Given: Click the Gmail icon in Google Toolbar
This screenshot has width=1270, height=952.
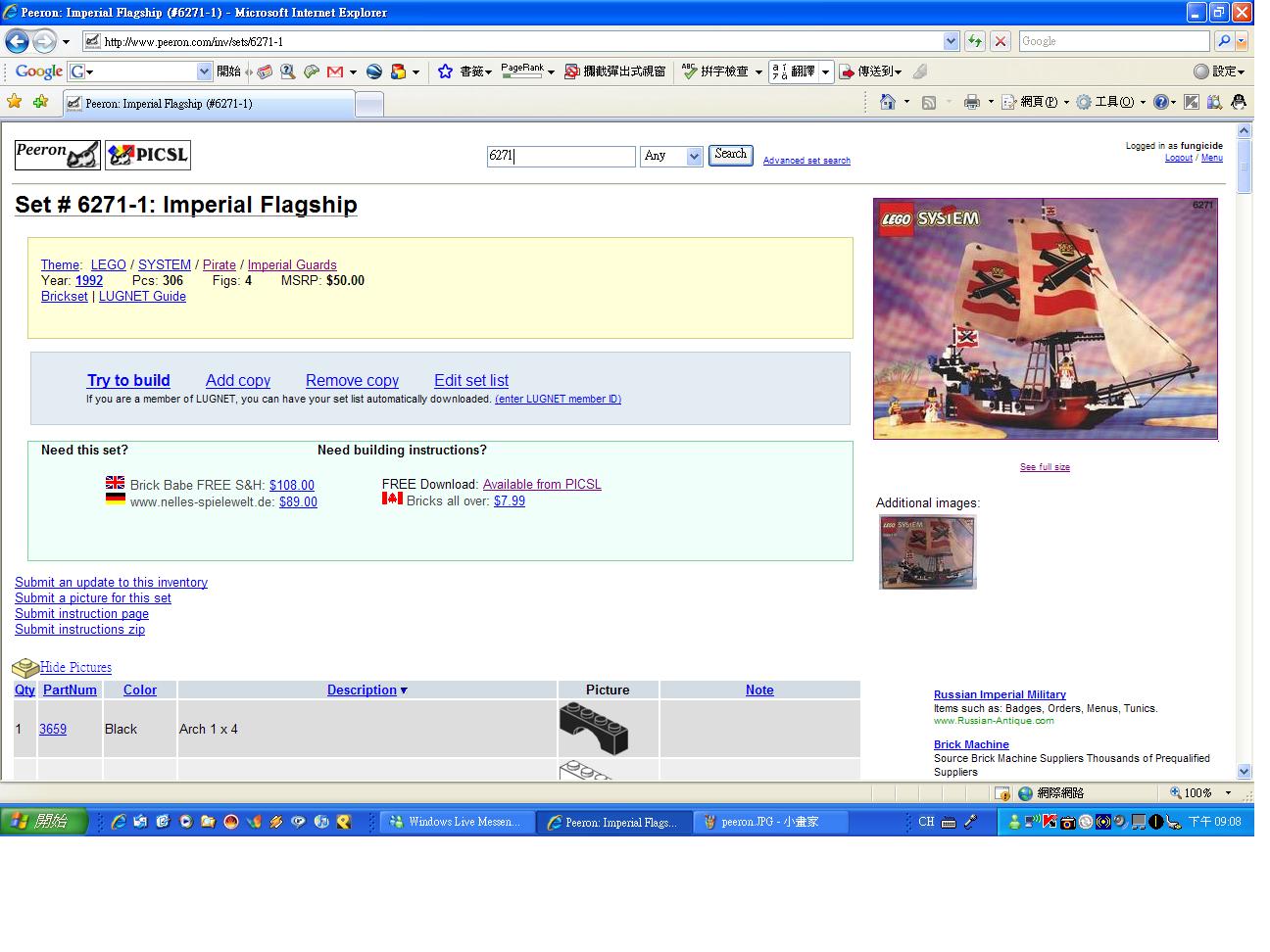Looking at the screenshot, I should 335,71.
